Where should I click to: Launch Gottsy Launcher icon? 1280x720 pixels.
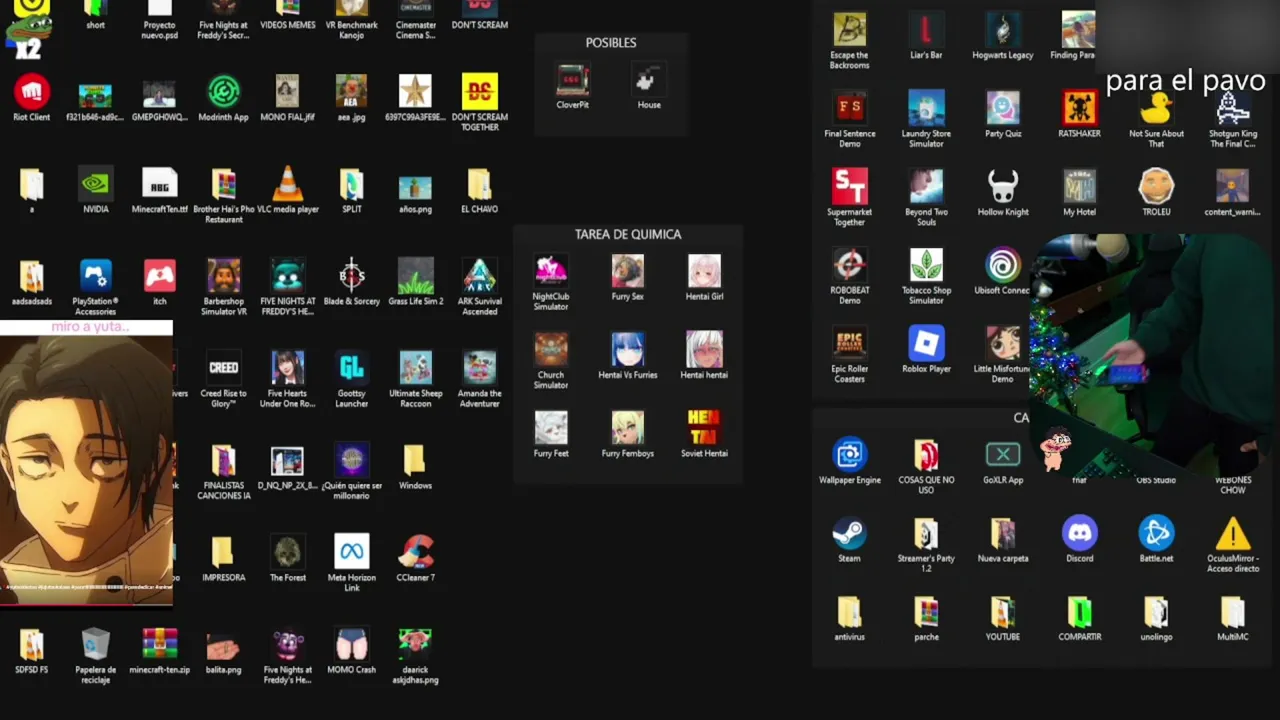pos(351,368)
